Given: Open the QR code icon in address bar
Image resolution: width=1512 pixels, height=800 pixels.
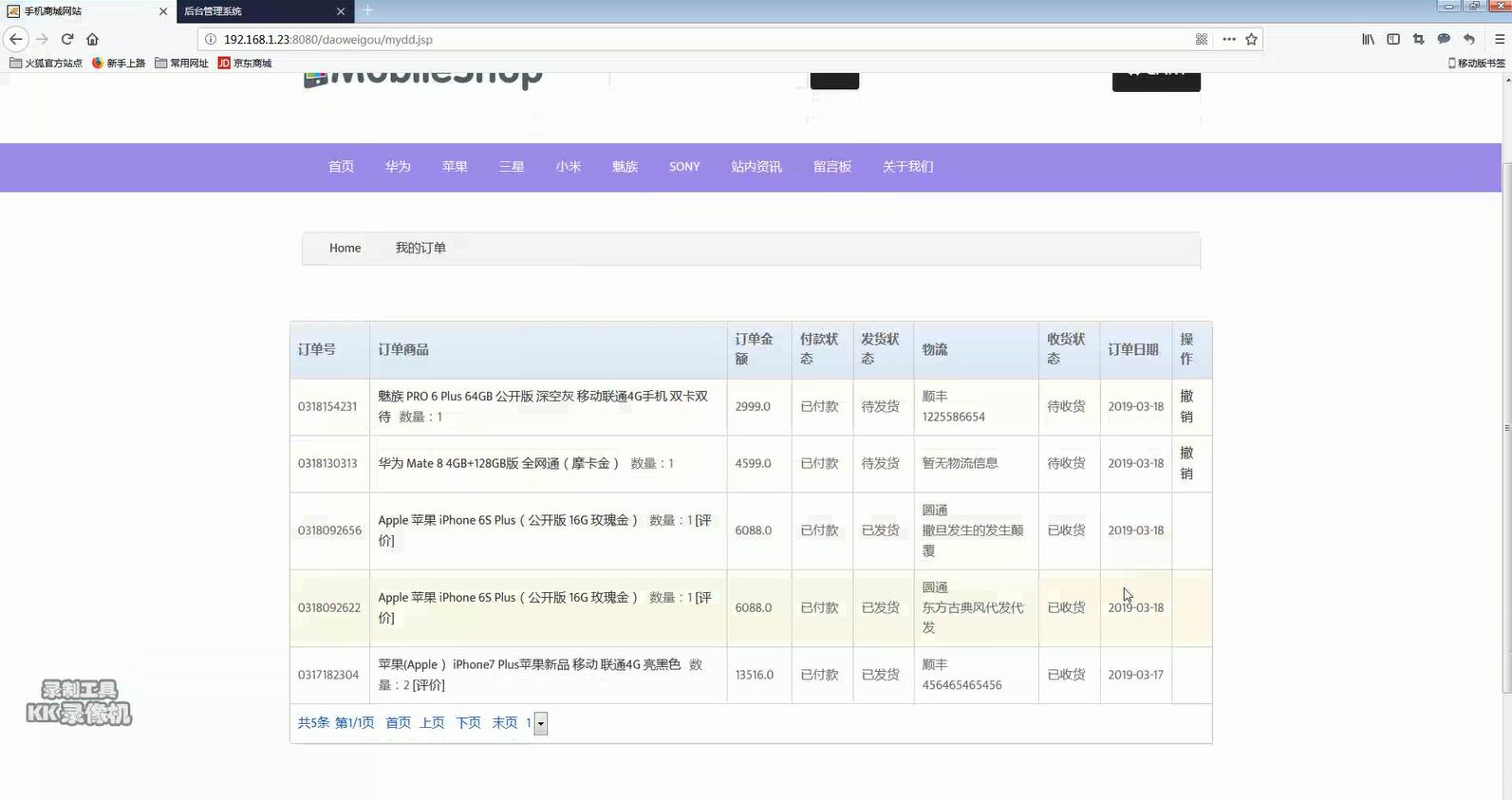Looking at the screenshot, I should [1202, 39].
